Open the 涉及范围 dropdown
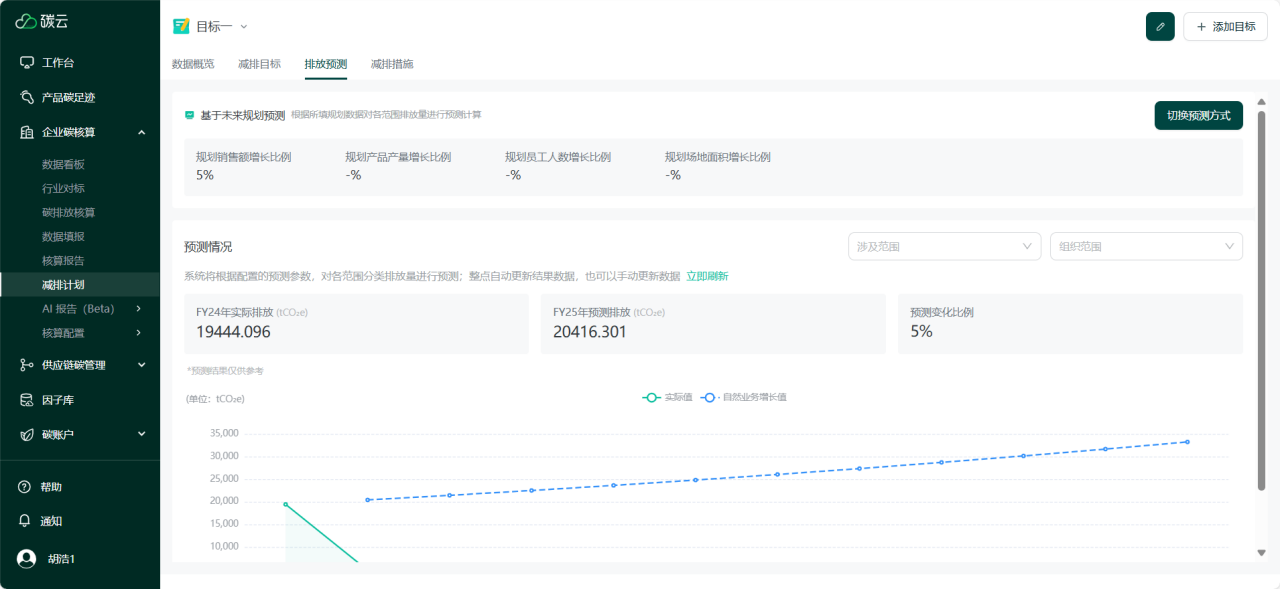Viewport: 1280px width, 589px height. pyautogui.click(x=944, y=246)
